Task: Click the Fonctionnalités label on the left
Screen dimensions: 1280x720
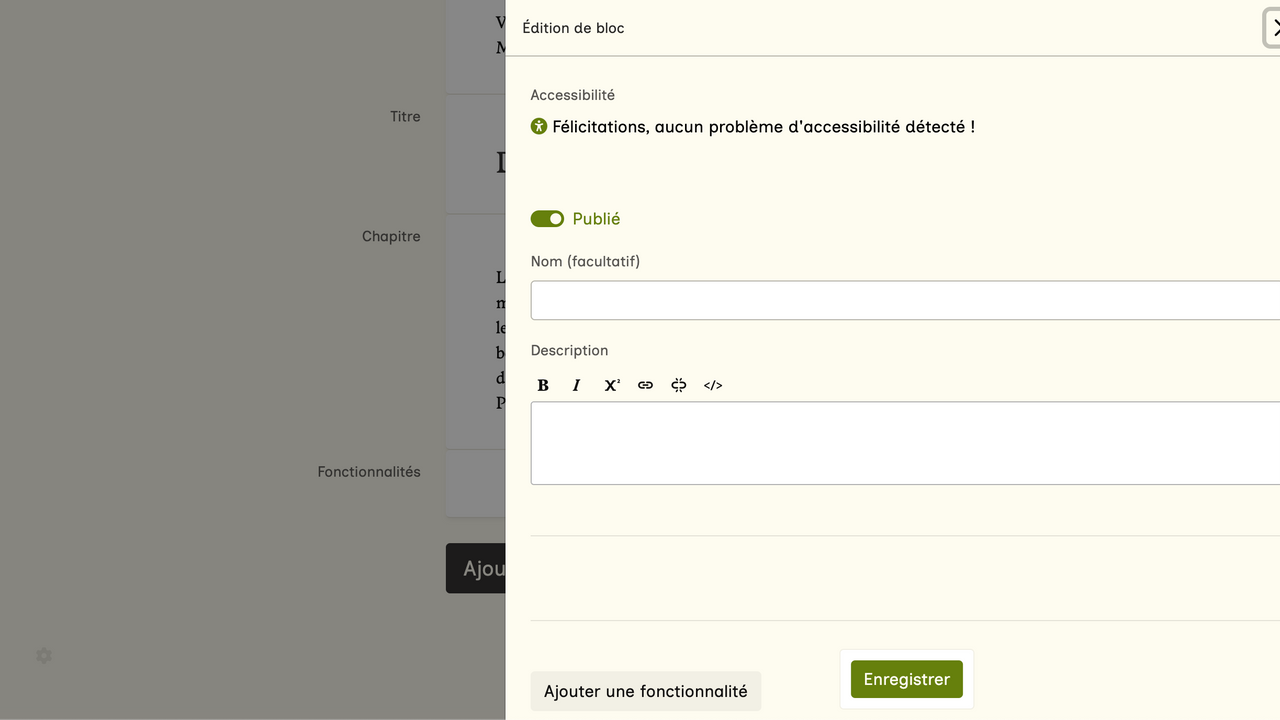Action: point(369,472)
